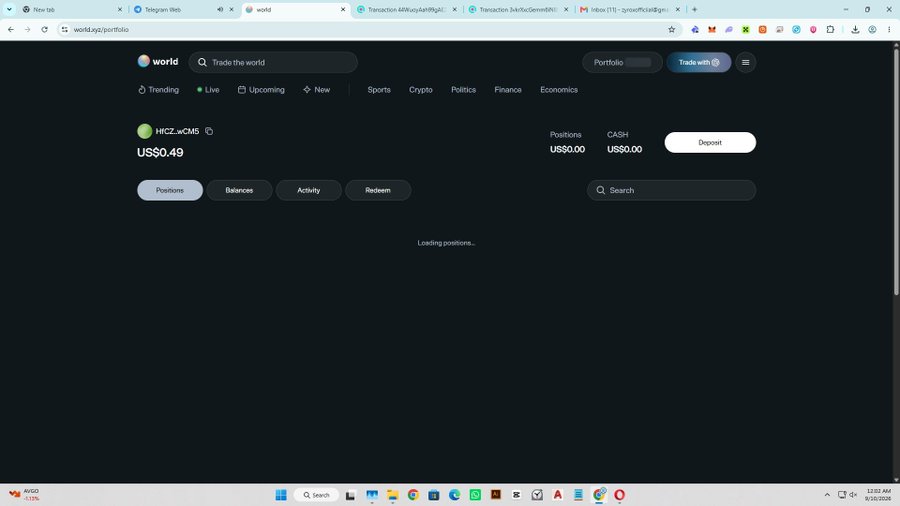900x506 pixels.
Task: Reload the page
Action: tap(44, 29)
